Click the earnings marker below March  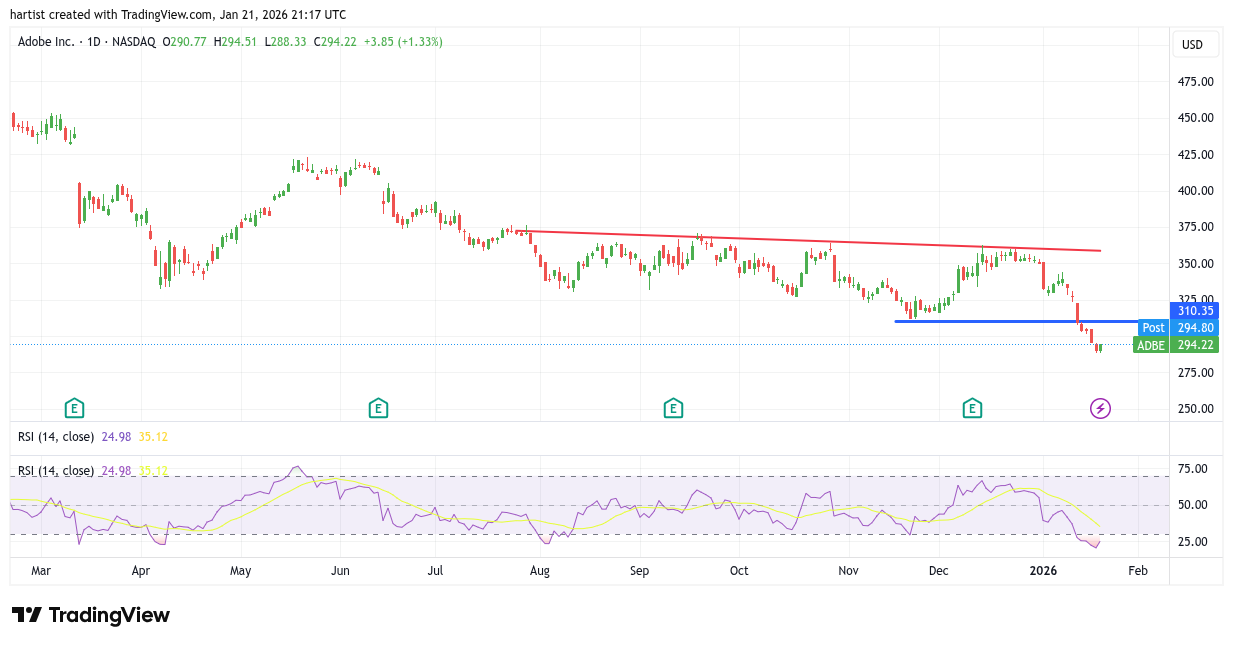74,408
